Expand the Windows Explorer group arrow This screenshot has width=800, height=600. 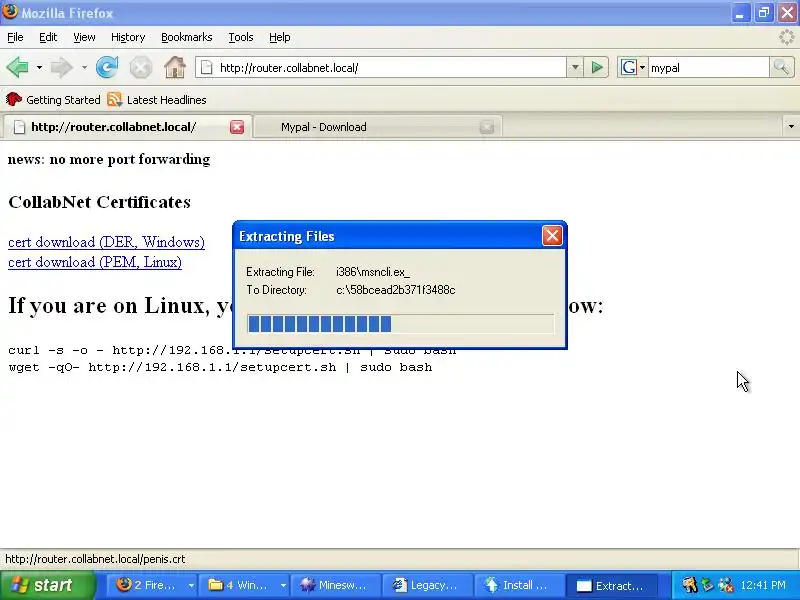[283, 585]
